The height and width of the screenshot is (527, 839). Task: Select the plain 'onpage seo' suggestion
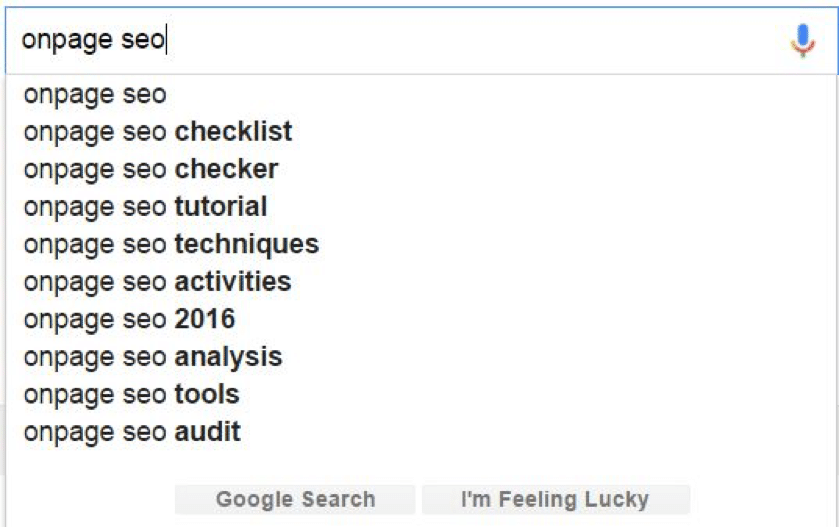(421, 94)
